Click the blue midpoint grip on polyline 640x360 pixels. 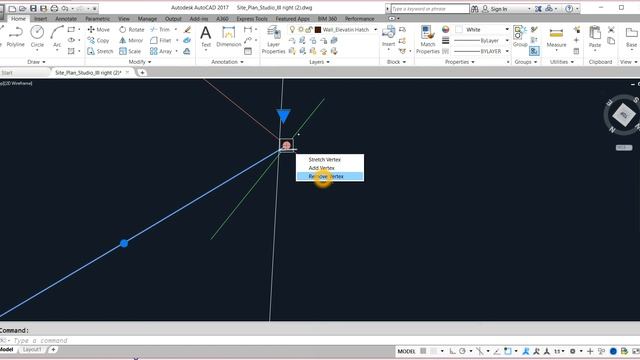(124, 244)
